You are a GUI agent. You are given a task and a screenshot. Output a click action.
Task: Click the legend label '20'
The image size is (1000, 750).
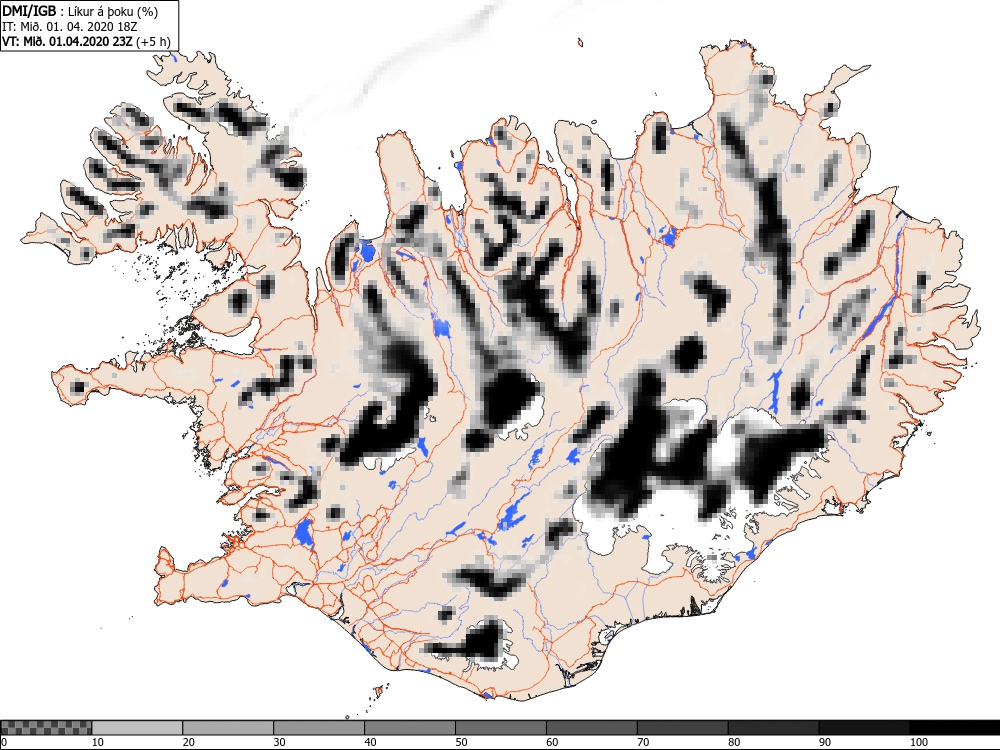pyautogui.click(x=189, y=742)
